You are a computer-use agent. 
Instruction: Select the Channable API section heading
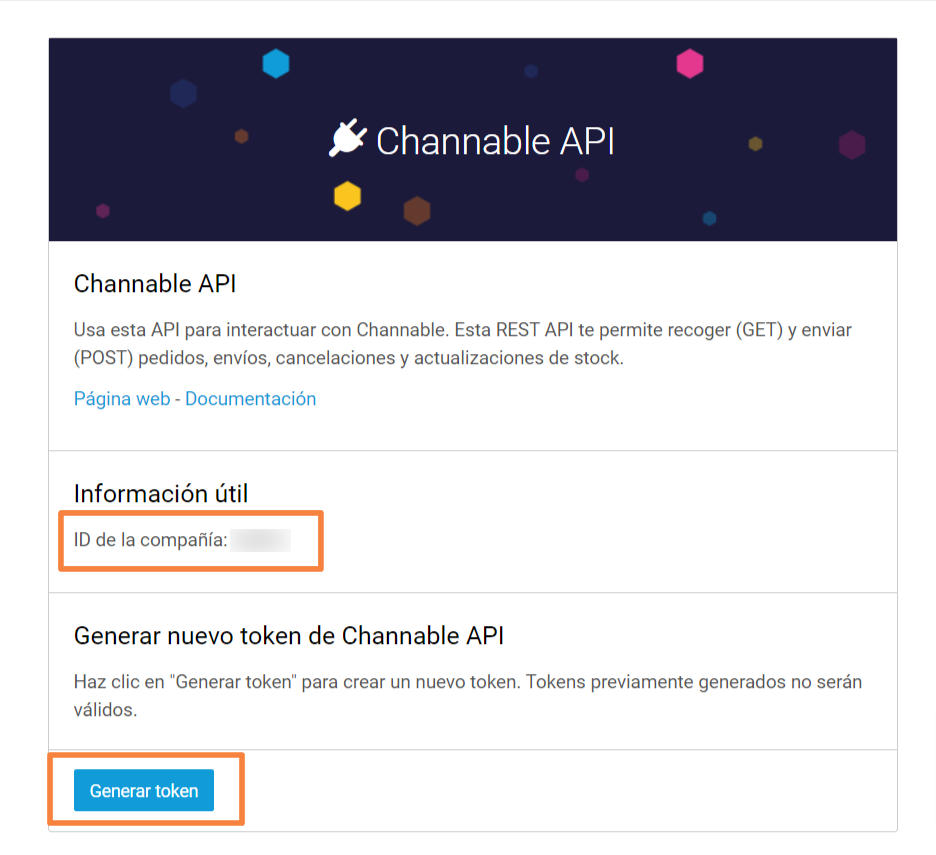[x=155, y=284]
